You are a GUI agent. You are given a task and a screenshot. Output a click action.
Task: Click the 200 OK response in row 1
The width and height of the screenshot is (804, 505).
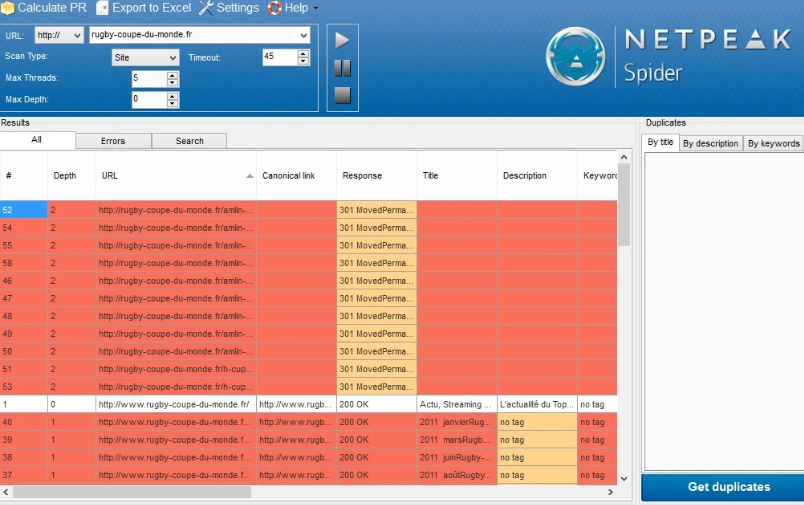pos(376,404)
